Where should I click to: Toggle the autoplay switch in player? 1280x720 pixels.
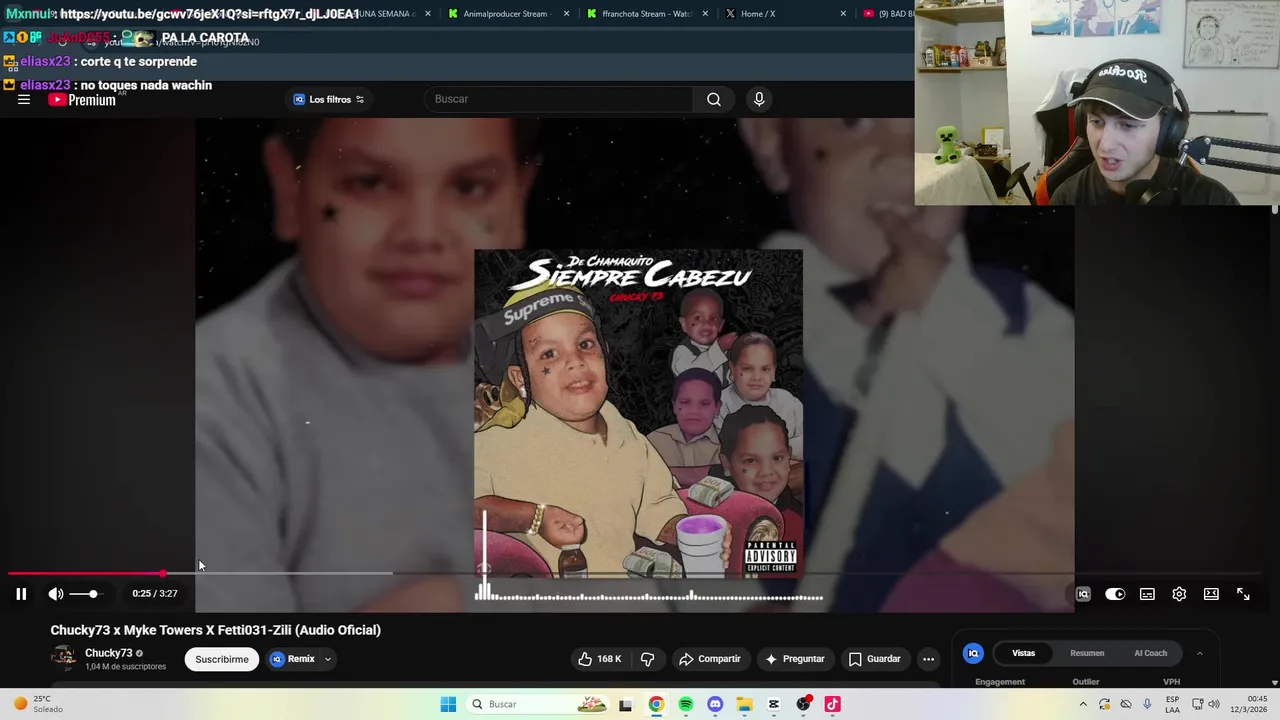1115,594
